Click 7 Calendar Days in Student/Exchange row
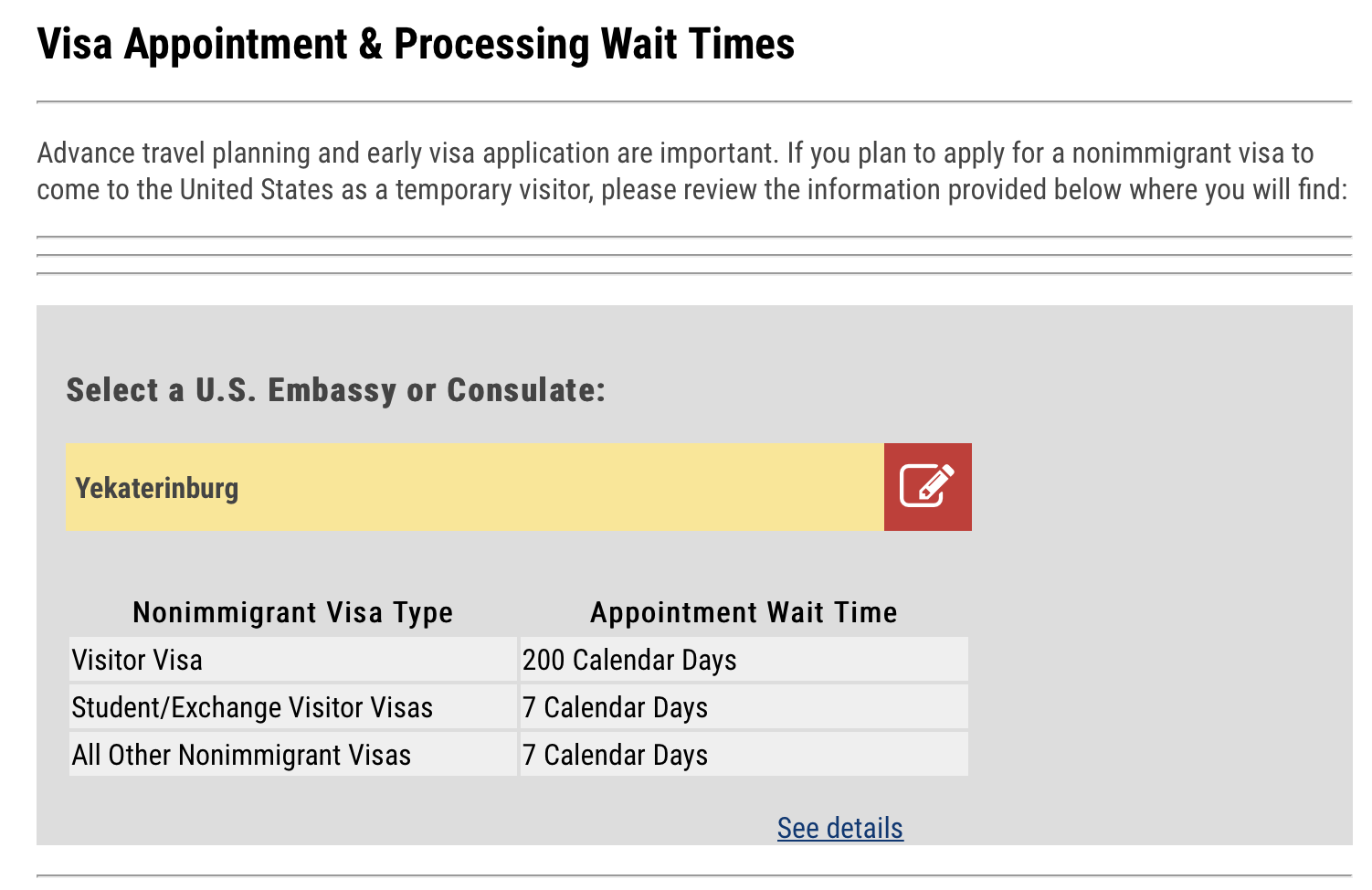The width and height of the screenshot is (1372, 890). click(x=615, y=707)
